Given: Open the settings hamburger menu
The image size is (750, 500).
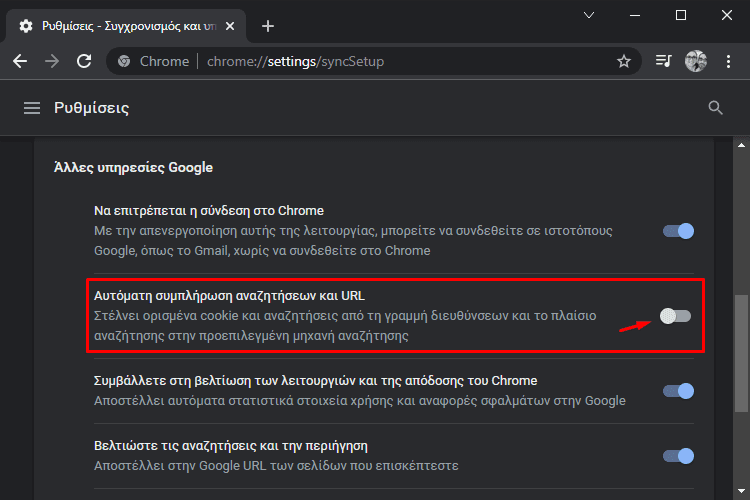Looking at the screenshot, I should tap(32, 108).
